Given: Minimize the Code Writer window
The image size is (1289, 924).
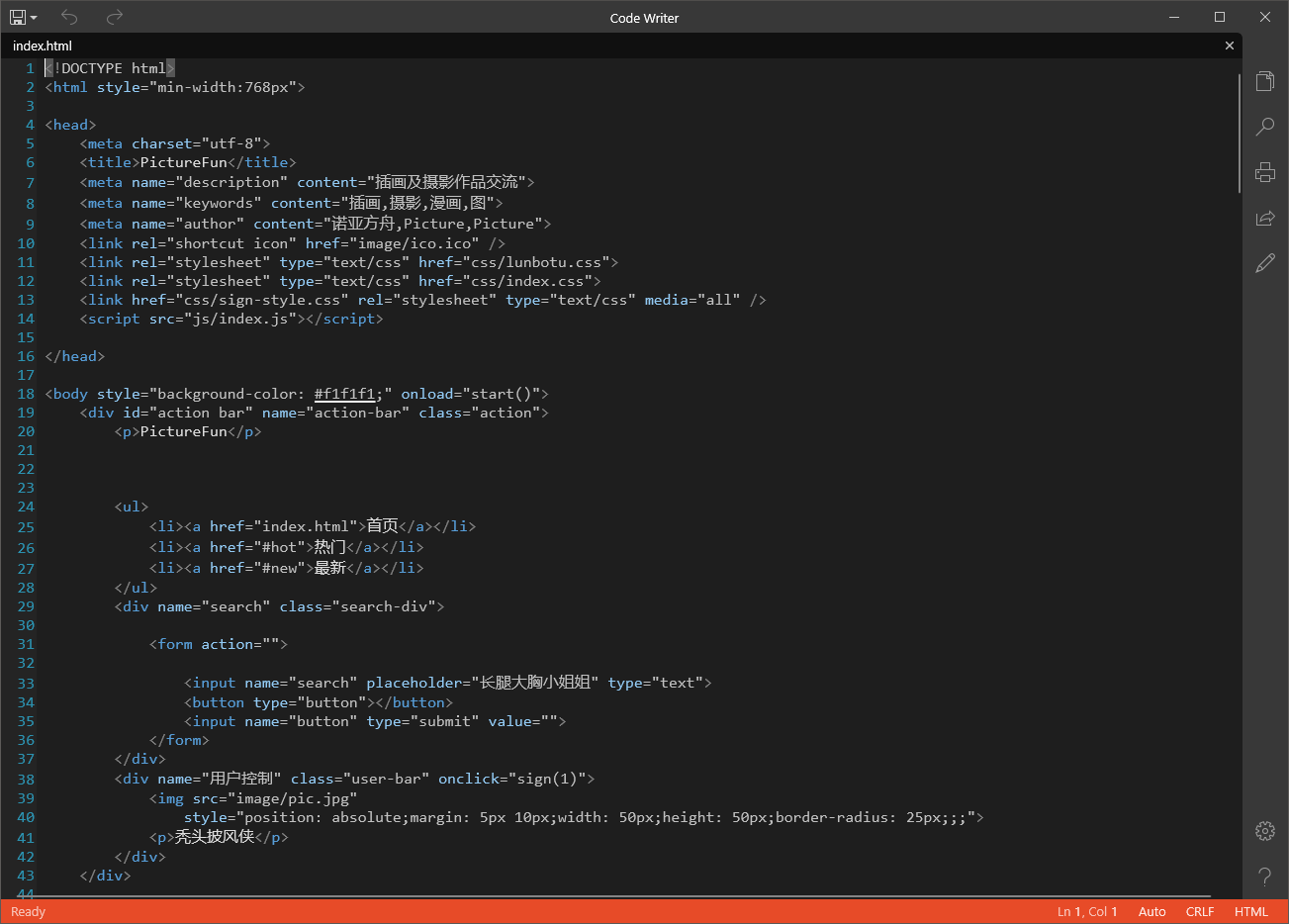Looking at the screenshot, I should click(1174, 17).
